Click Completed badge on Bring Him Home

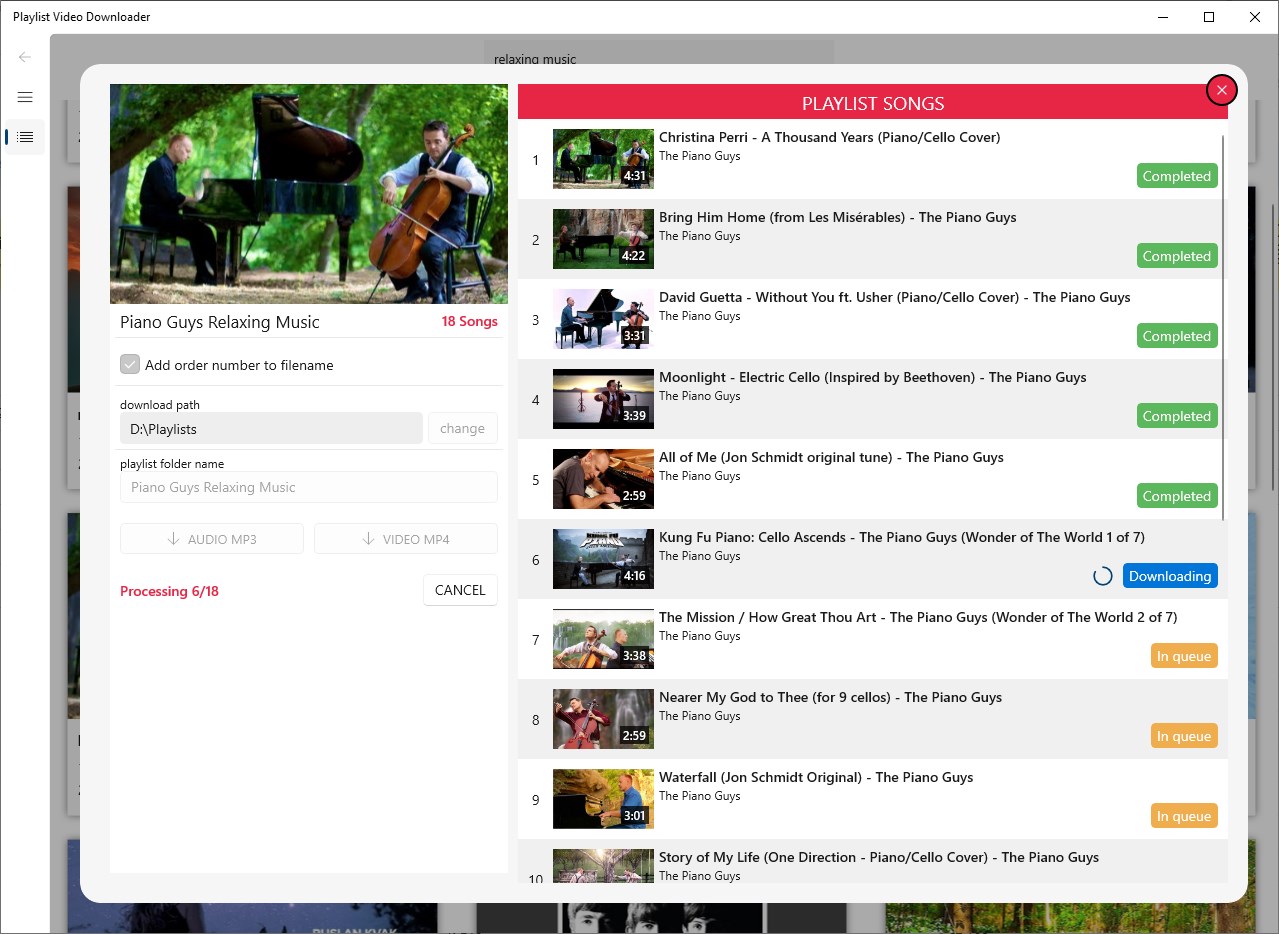pos(1177,256)
